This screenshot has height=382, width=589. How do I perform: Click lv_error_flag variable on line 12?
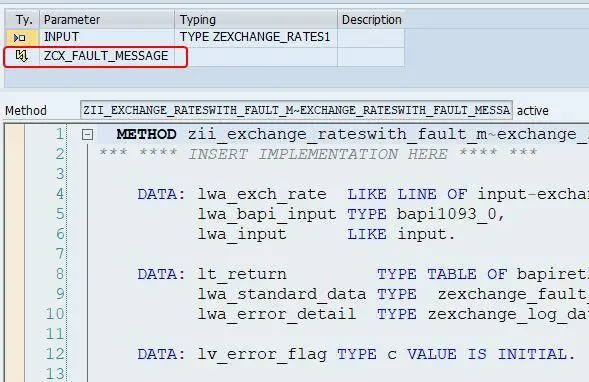[262, 354]
